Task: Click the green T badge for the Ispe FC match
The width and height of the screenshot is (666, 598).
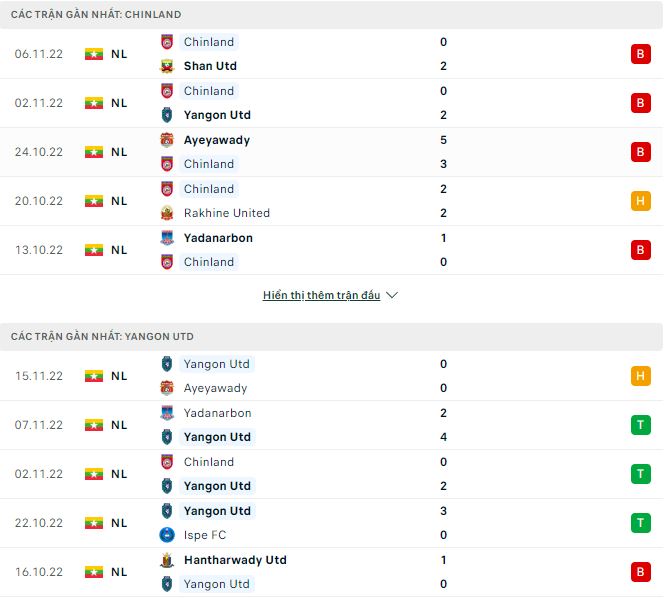Action: (x=641, y=523)
